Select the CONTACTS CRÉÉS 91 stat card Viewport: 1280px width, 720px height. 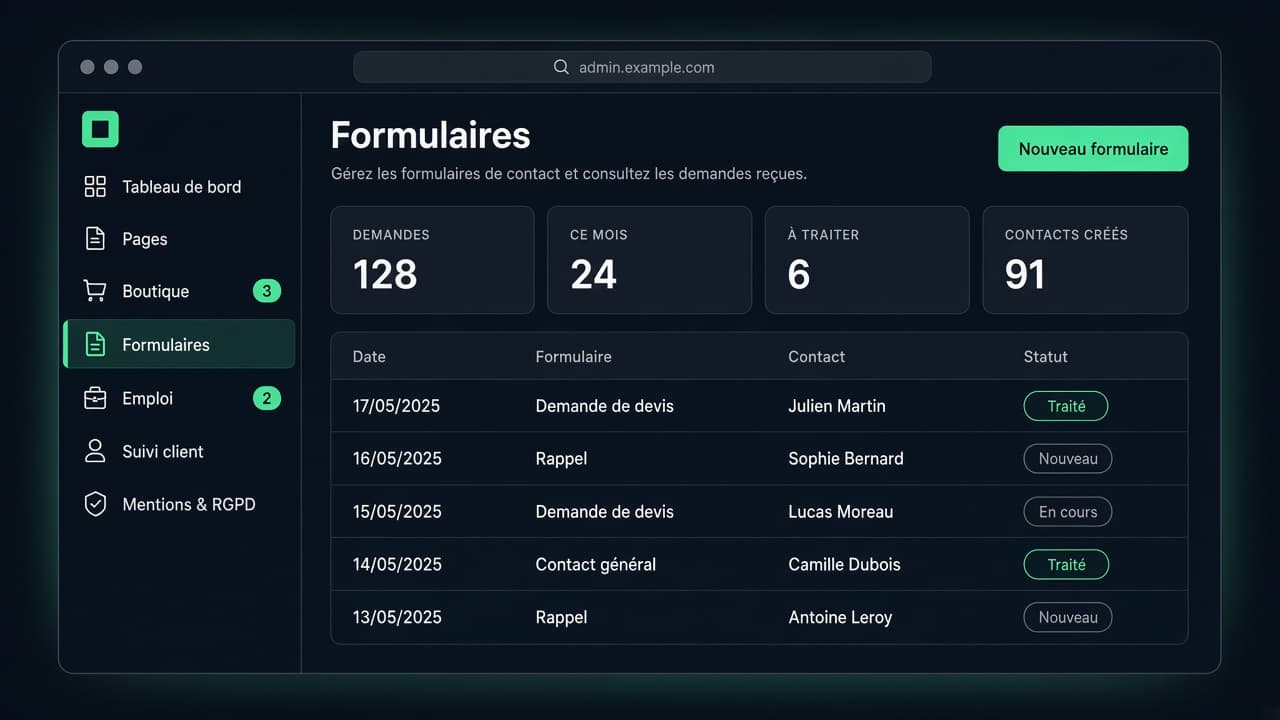tap(1085, 260)
